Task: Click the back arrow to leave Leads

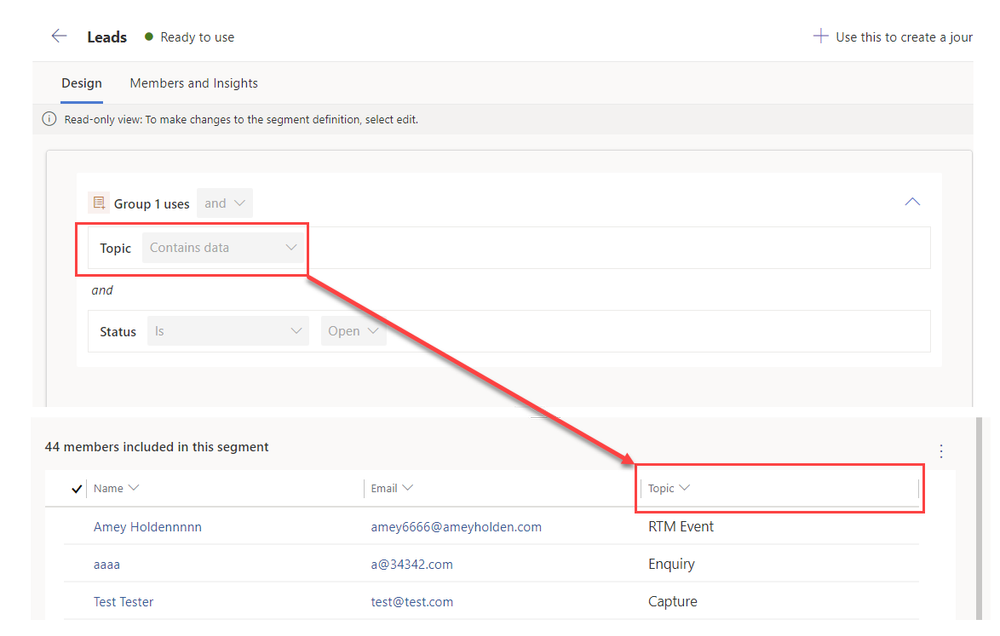Action: coord(58,36)
